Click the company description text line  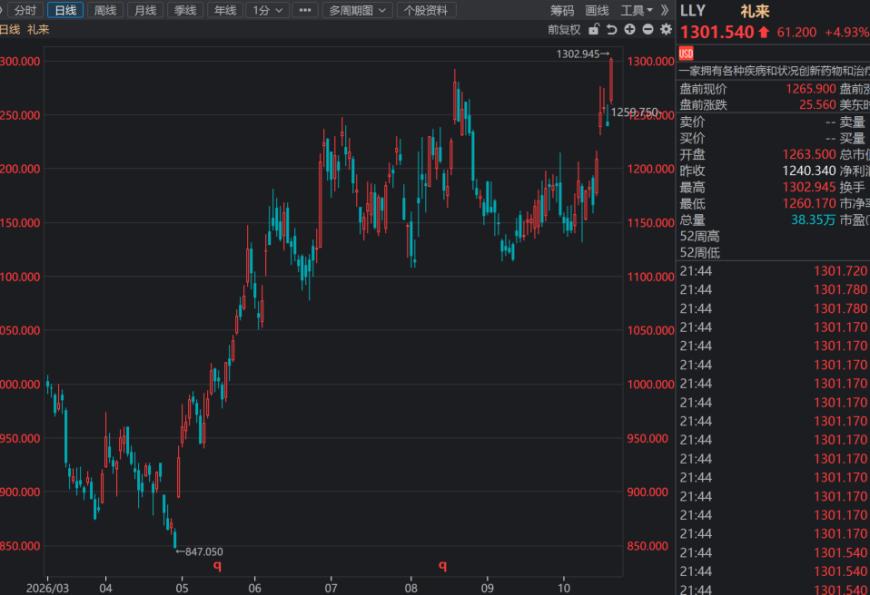[774, 70]
